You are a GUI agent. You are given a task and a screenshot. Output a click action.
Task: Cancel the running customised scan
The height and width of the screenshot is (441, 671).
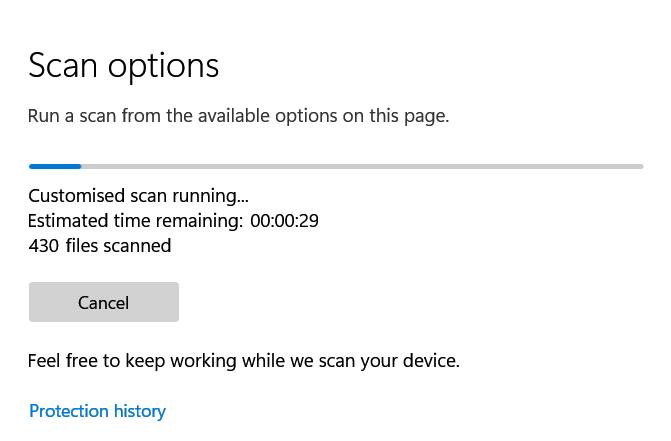click(x=103, y=302)
